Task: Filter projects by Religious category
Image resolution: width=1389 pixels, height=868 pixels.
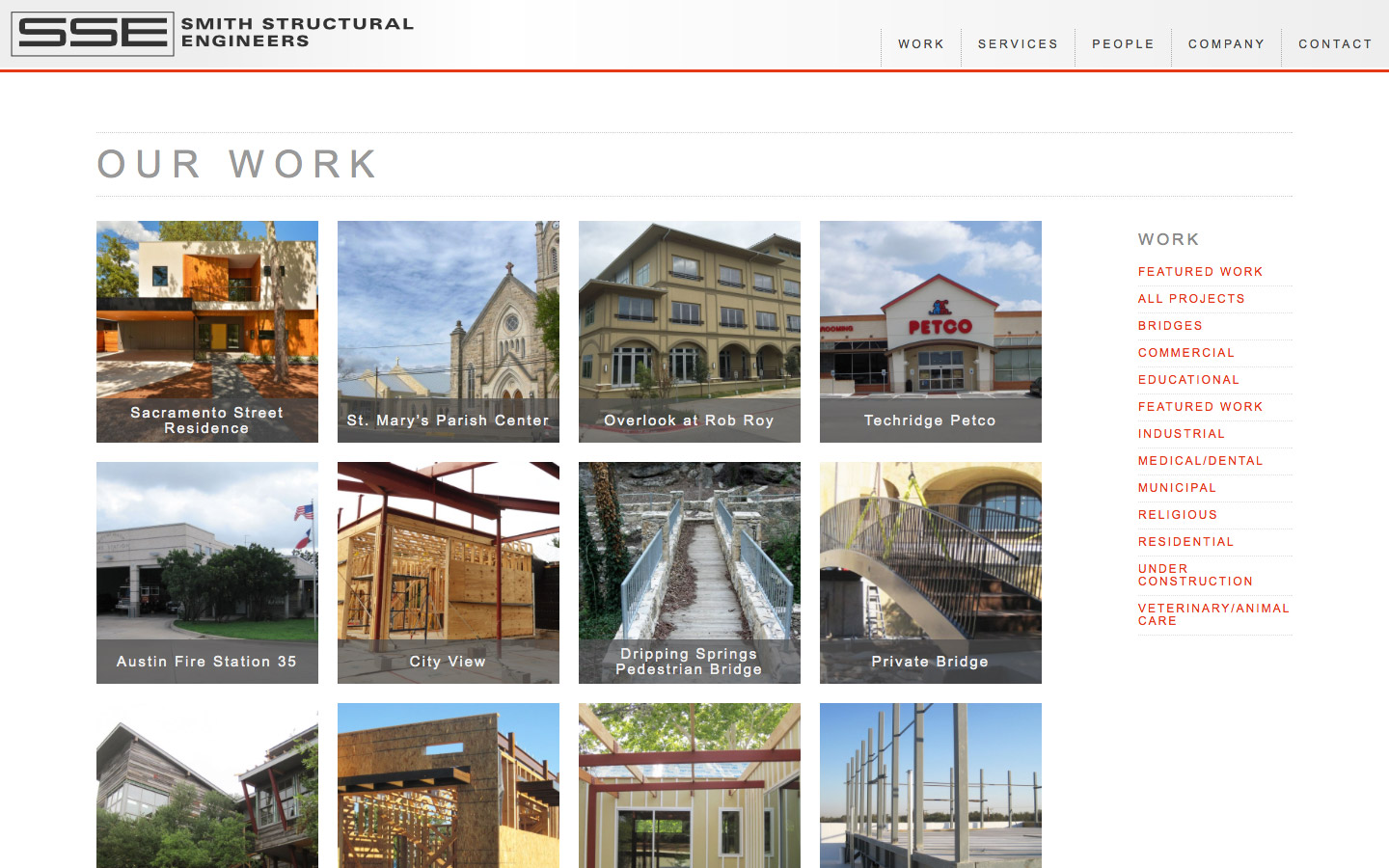Action: [x=1178, y=515]
